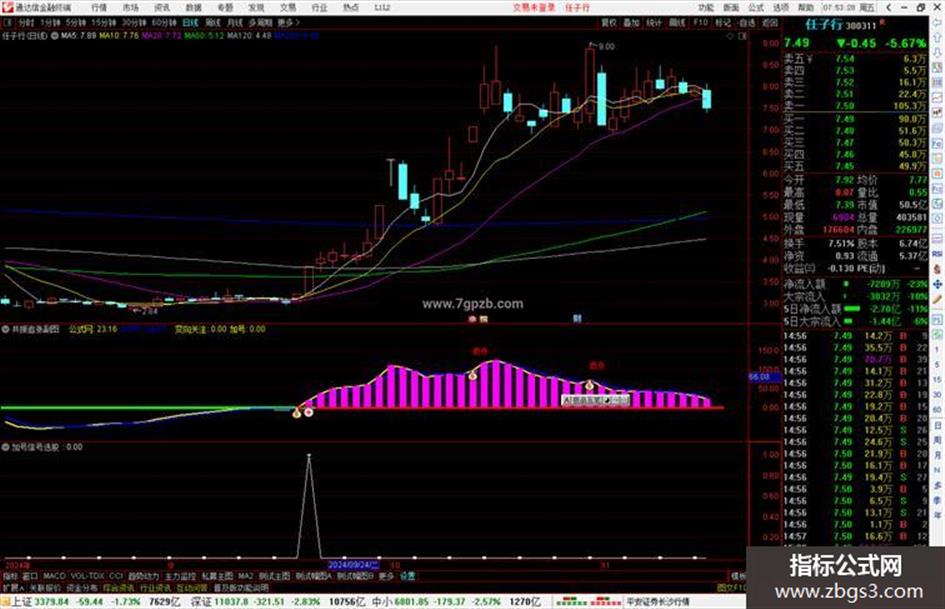This screenshot has width=945, height=609.
Task: Click the 画线 drawing button
Action: pos(677,22)
